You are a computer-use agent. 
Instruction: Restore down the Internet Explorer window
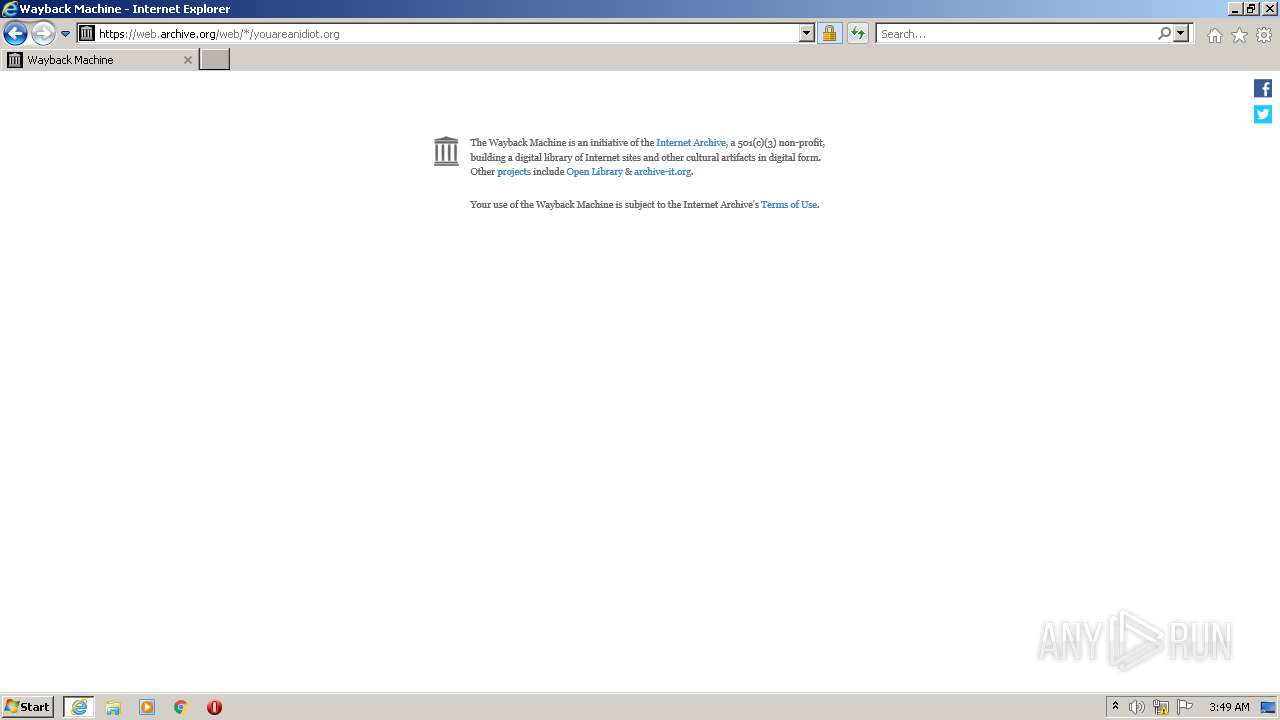point(1251,9)
